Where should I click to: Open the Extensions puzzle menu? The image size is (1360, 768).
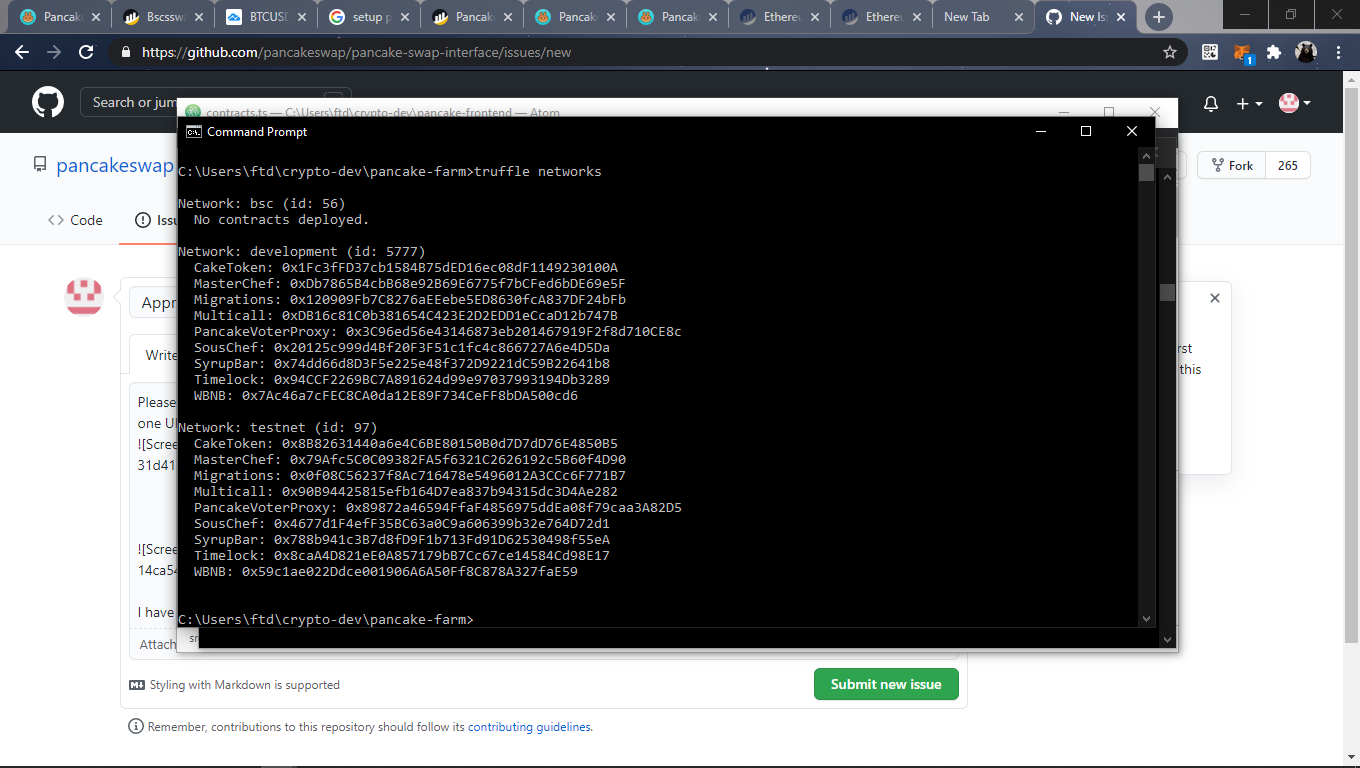point(1274,52)
